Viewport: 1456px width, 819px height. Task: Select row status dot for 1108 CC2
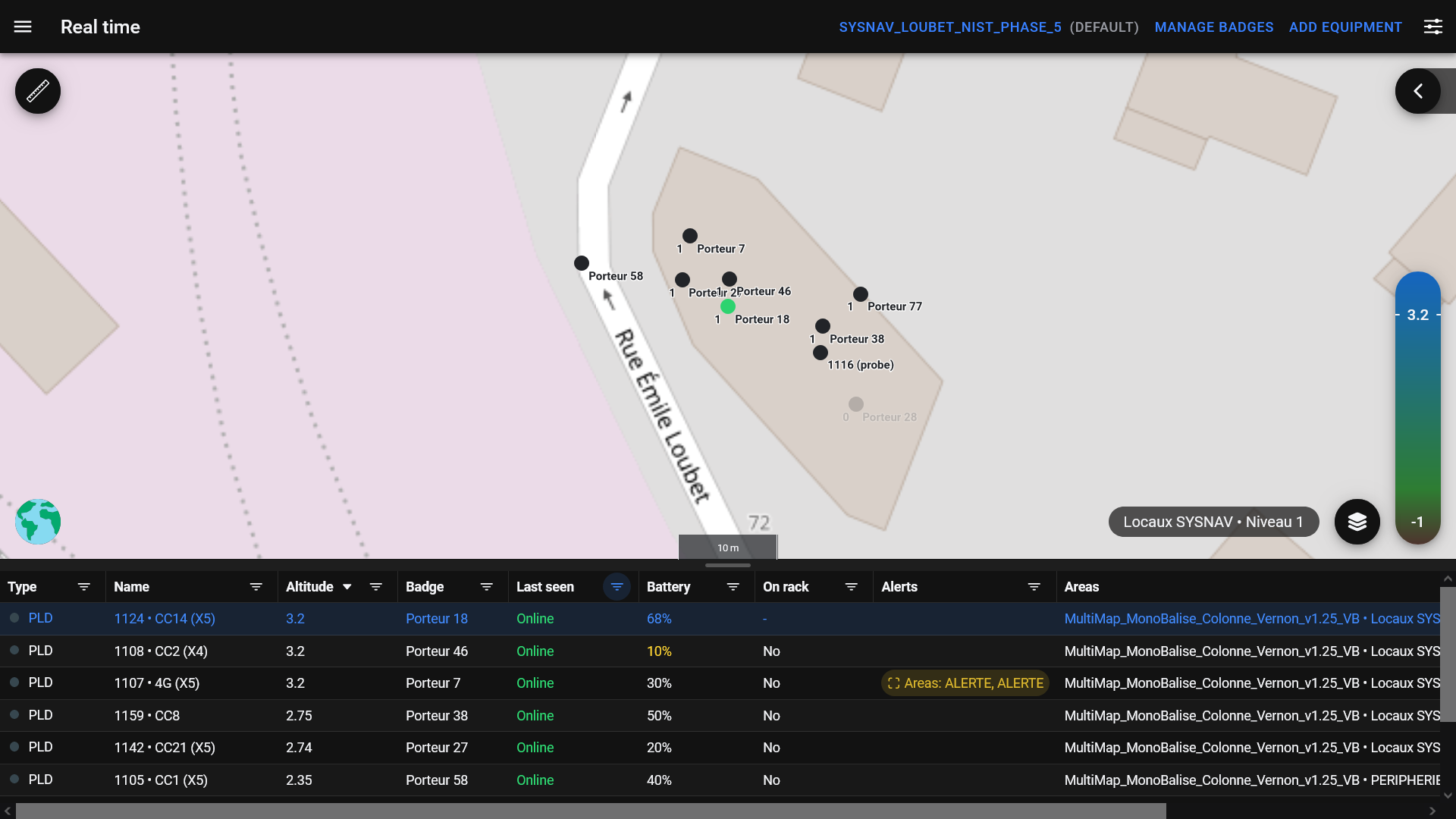pyautogui.click(x=14, y=651)
